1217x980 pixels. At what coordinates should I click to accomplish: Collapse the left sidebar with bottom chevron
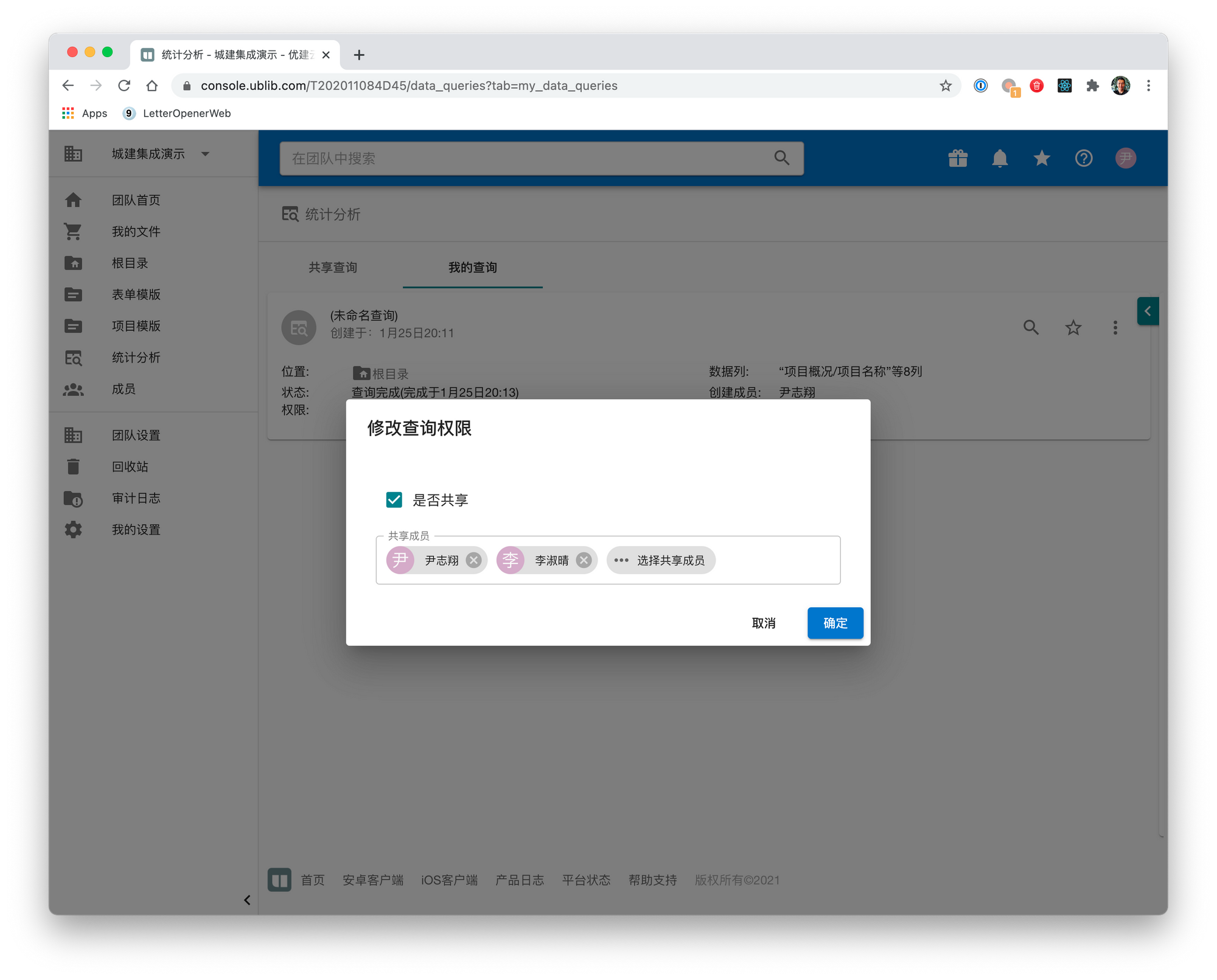(x=246, y=900)
